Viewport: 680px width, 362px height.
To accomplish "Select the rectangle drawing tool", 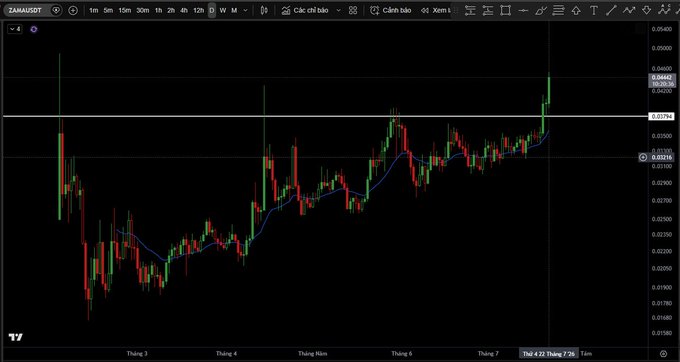I will coord(505,10).
